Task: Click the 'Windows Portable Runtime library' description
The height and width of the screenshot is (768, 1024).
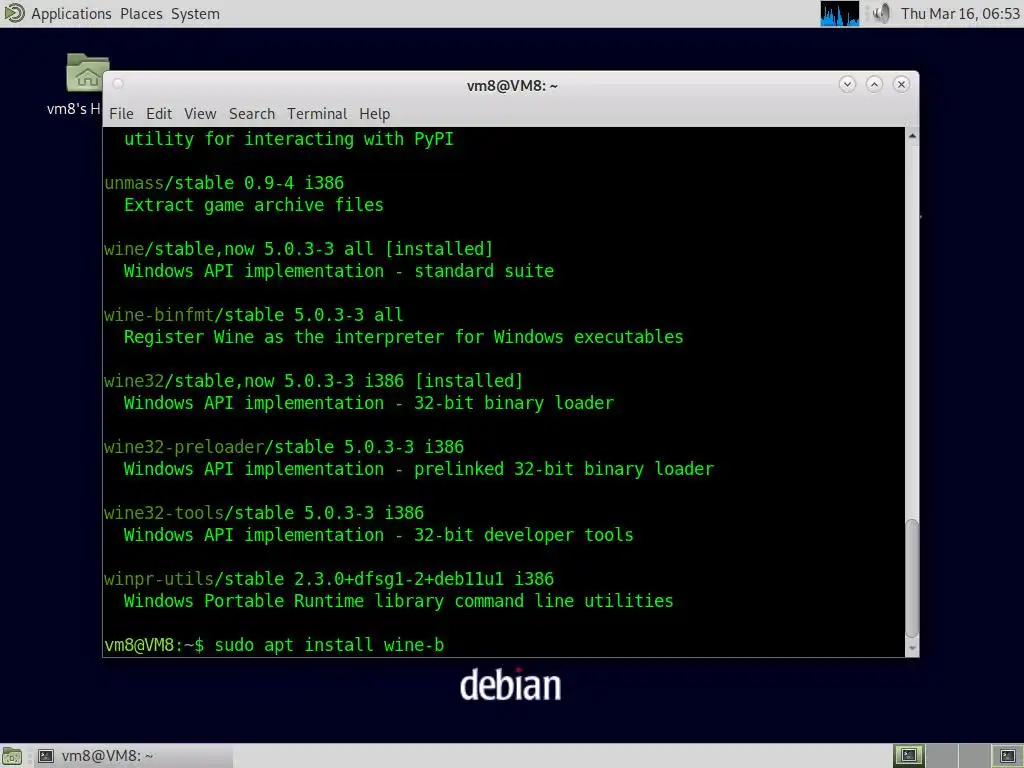Action: coord(398,601)
